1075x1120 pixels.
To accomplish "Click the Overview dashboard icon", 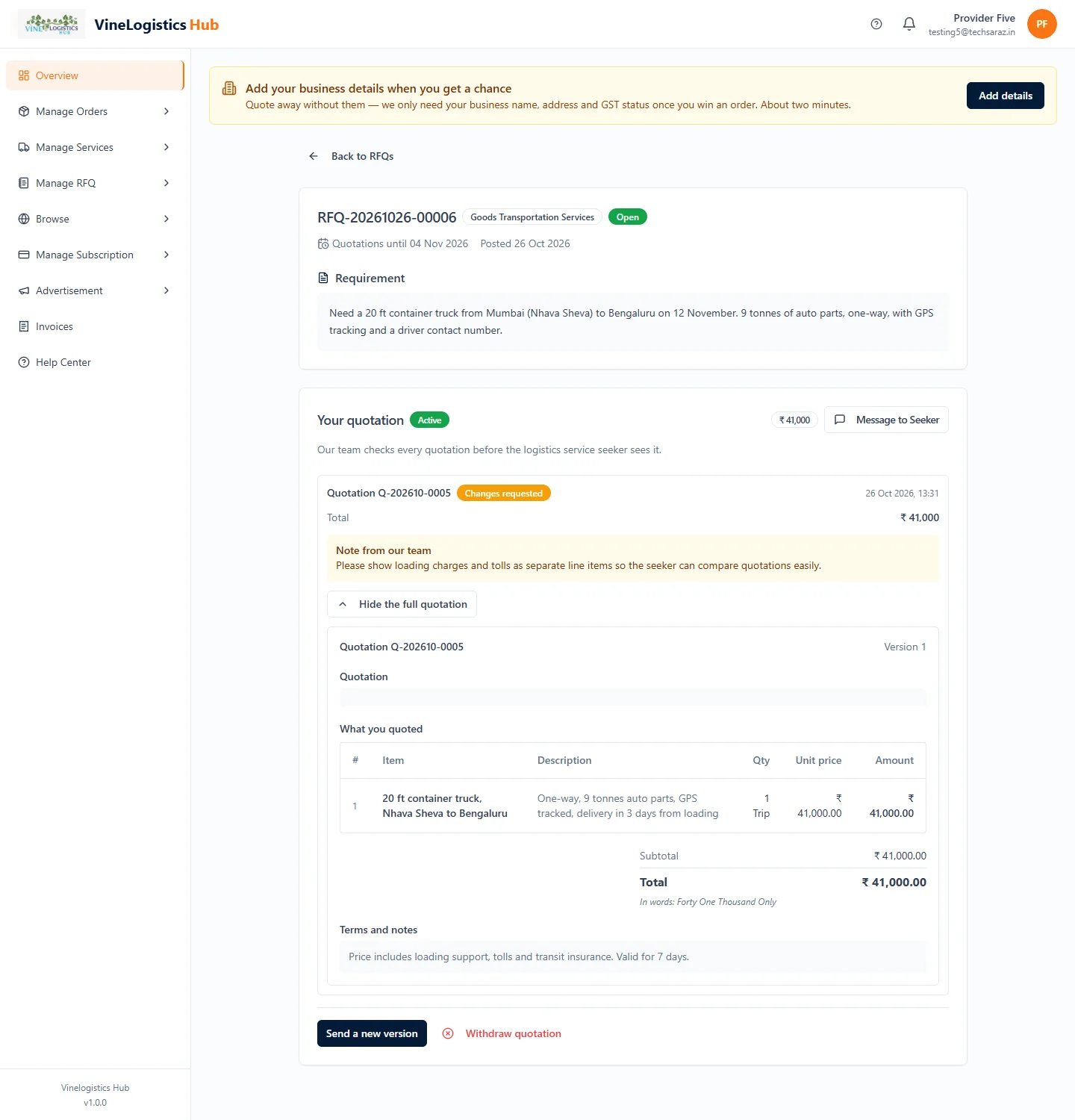I will (x=24, y=75).
